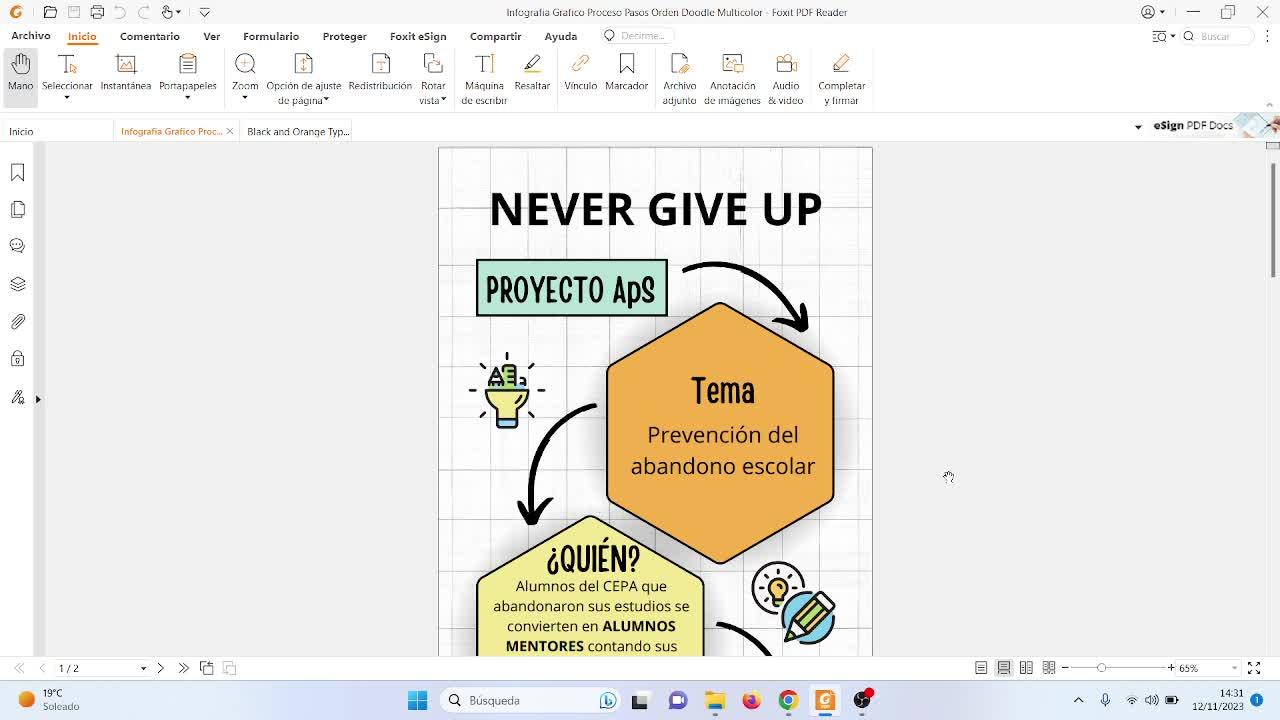Switch to the Comentario tab
Image resolution: width=1280 pixels, height=720 pixels.
(x=150, y=36)
